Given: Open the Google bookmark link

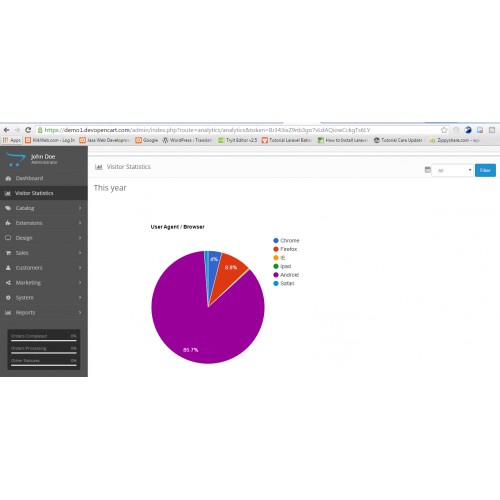Looking at the screenshot, I should [x=147, y=140].
